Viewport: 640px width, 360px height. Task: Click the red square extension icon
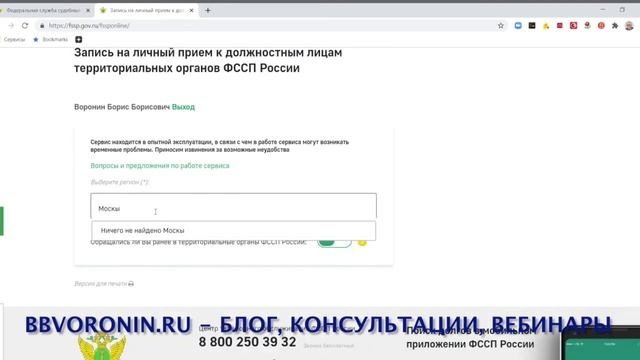(560, 25)
